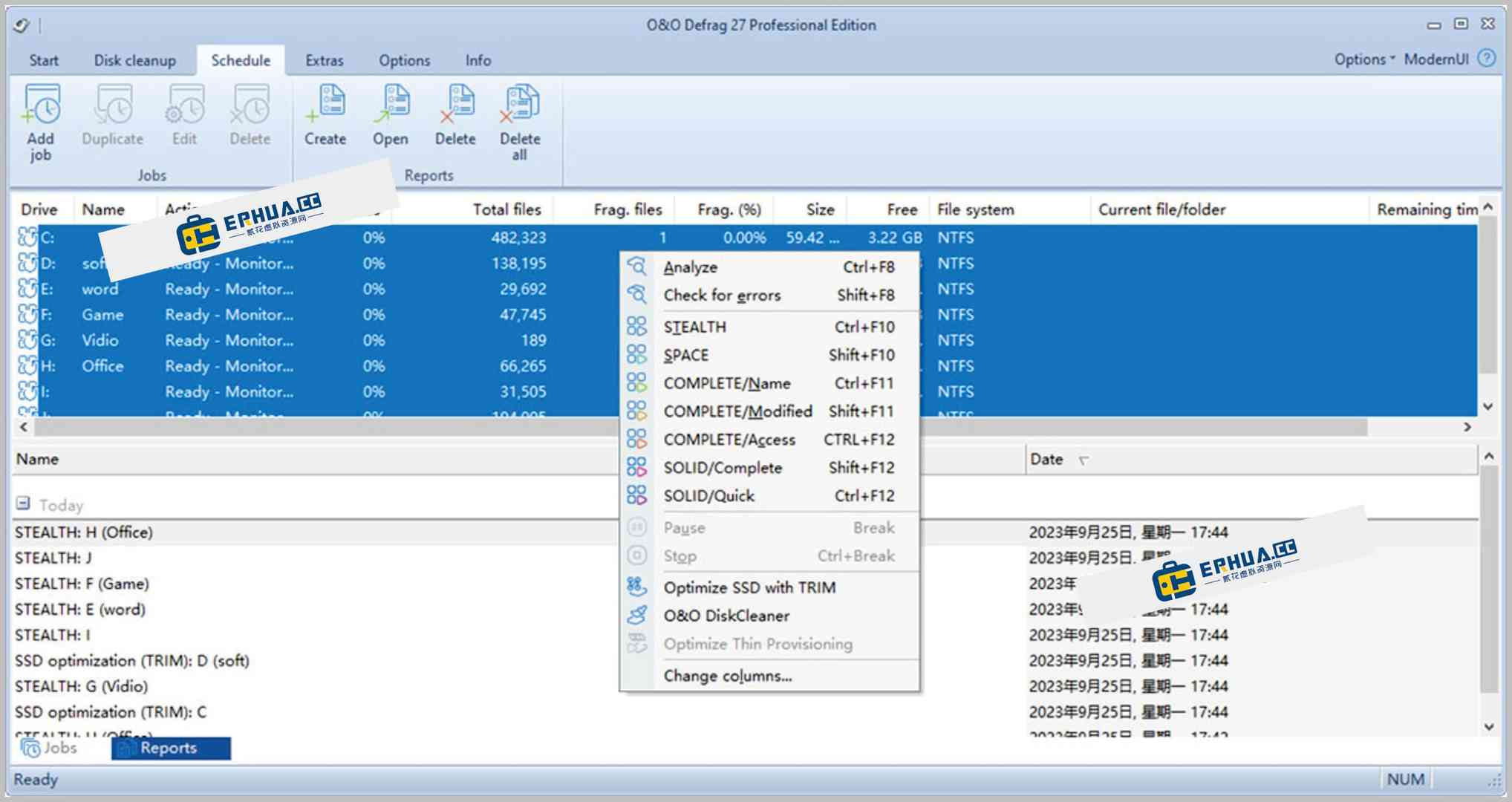This screenshot has width=1512, height=802.
Task: Click the SOLID/Complete method icon
Action: 636,468
